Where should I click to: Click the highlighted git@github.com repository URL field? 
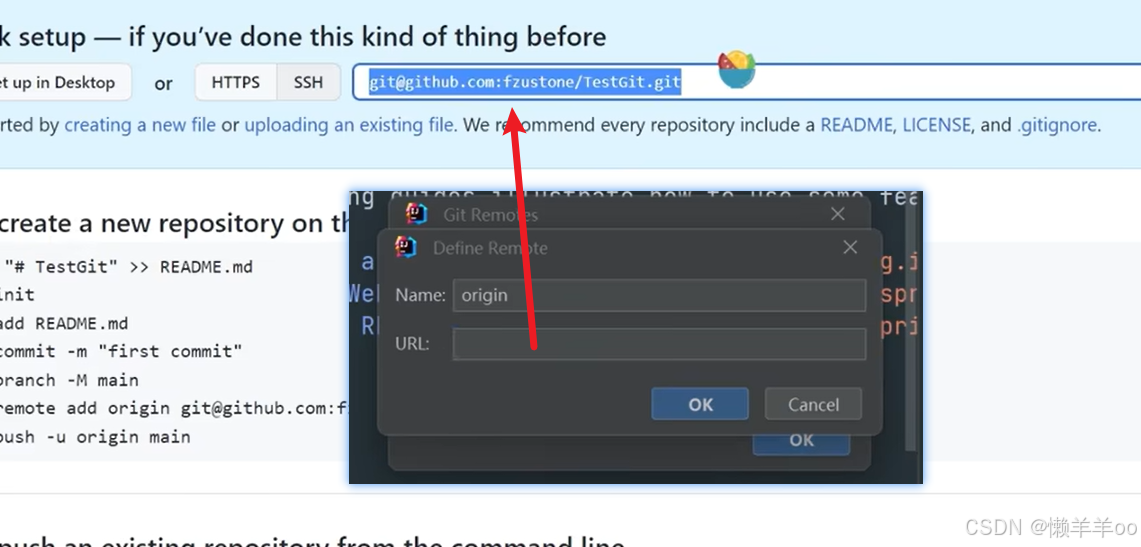(x=747, y=82)
